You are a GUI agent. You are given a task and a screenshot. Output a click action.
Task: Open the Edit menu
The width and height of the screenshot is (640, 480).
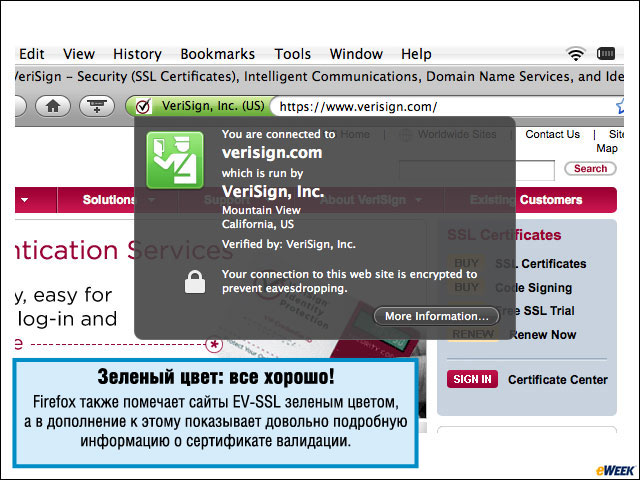[x=32, y=54]
